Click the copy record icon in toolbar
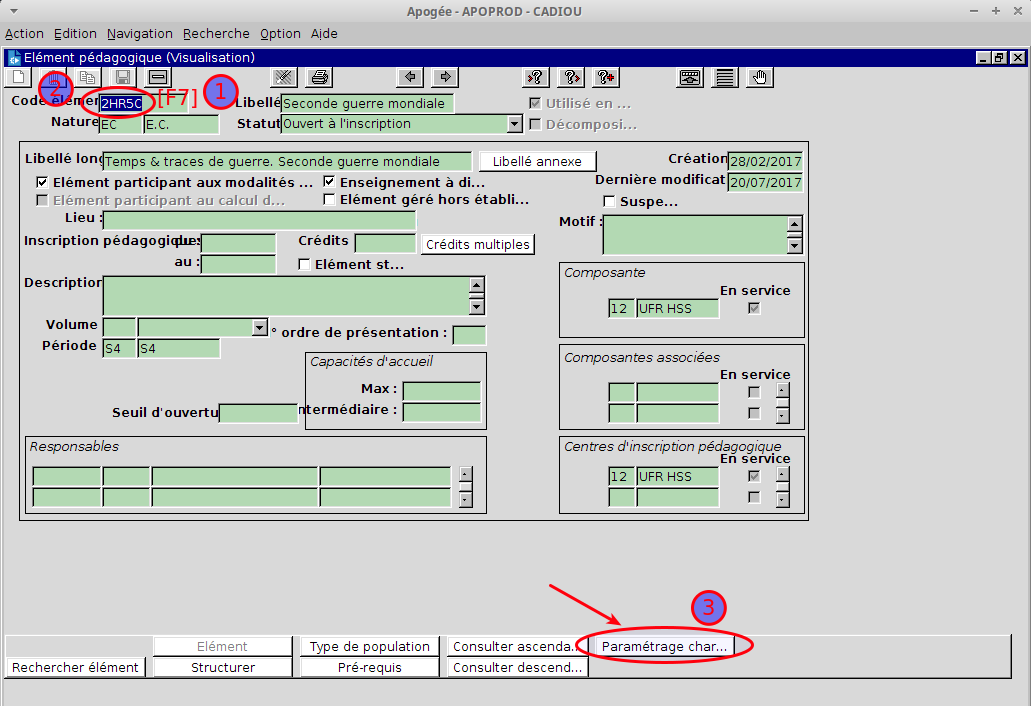1031x706 pixels. pos(87,78)
